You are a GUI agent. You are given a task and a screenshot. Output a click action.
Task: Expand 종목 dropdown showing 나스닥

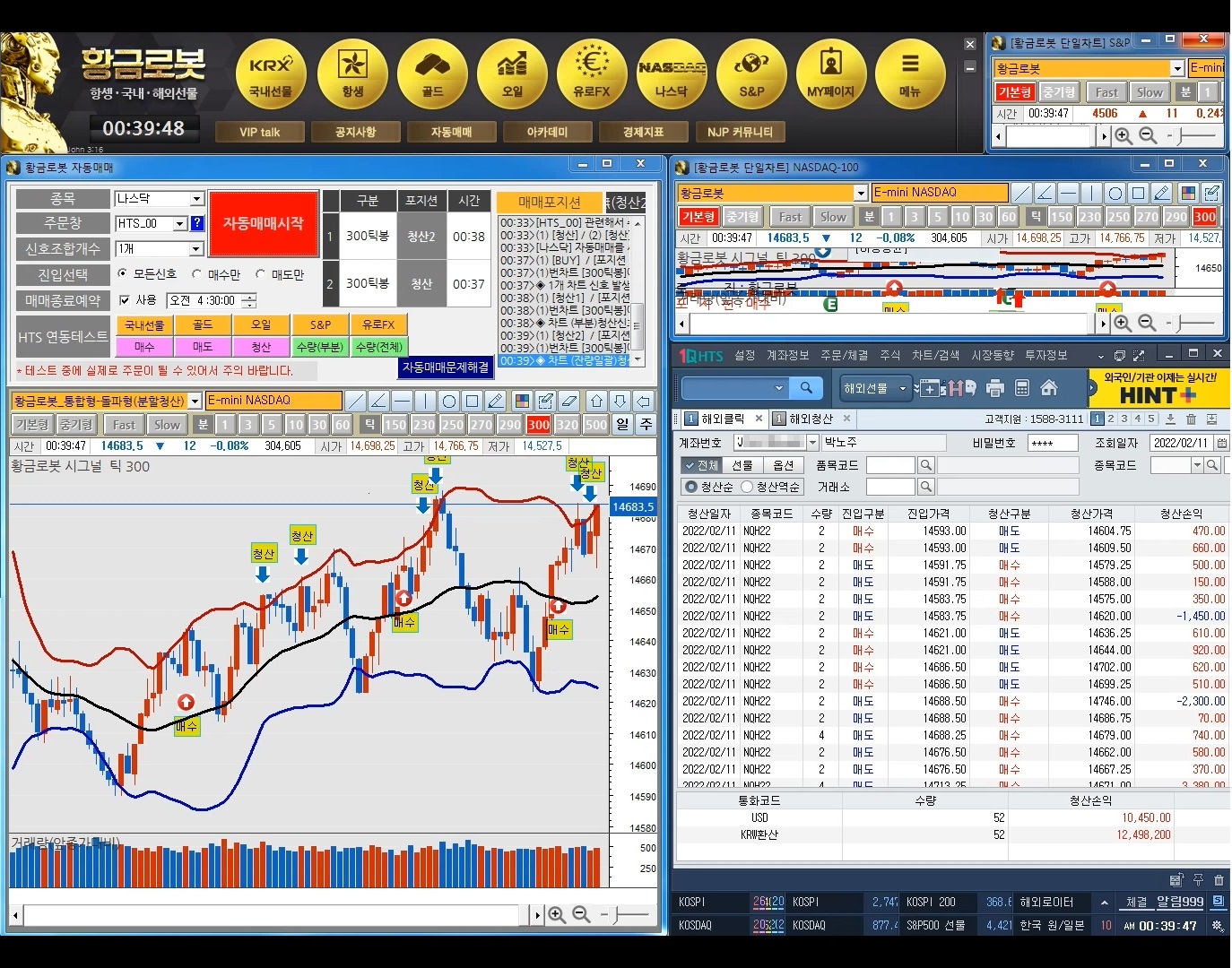point(196,198)
